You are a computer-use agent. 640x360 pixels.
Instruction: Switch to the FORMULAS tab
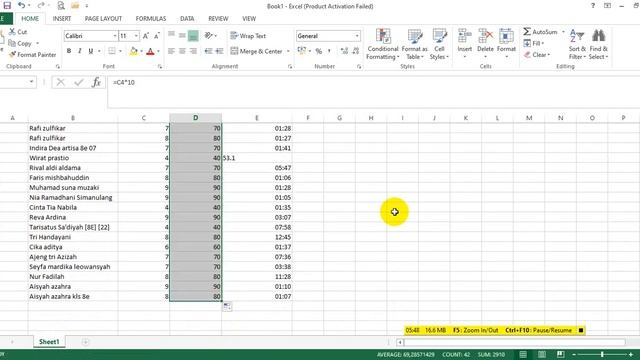151,18
